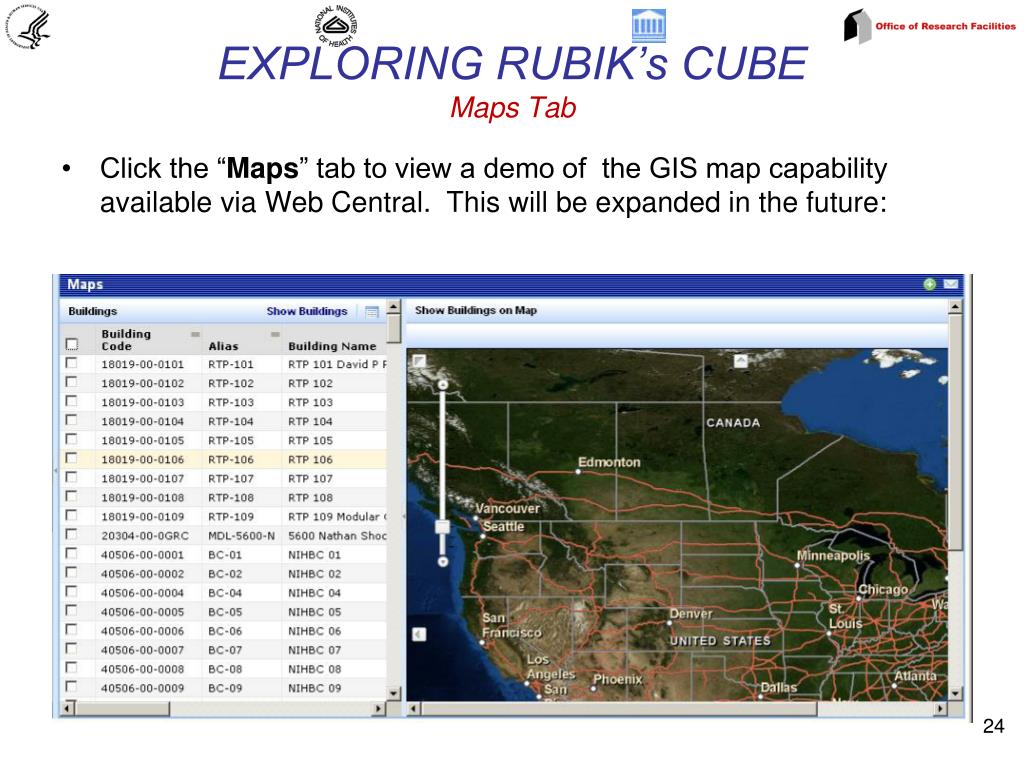The image size is (1024, 768).
Task: Click the left pan arrow on the map
Action: click(x=419, y=634)
